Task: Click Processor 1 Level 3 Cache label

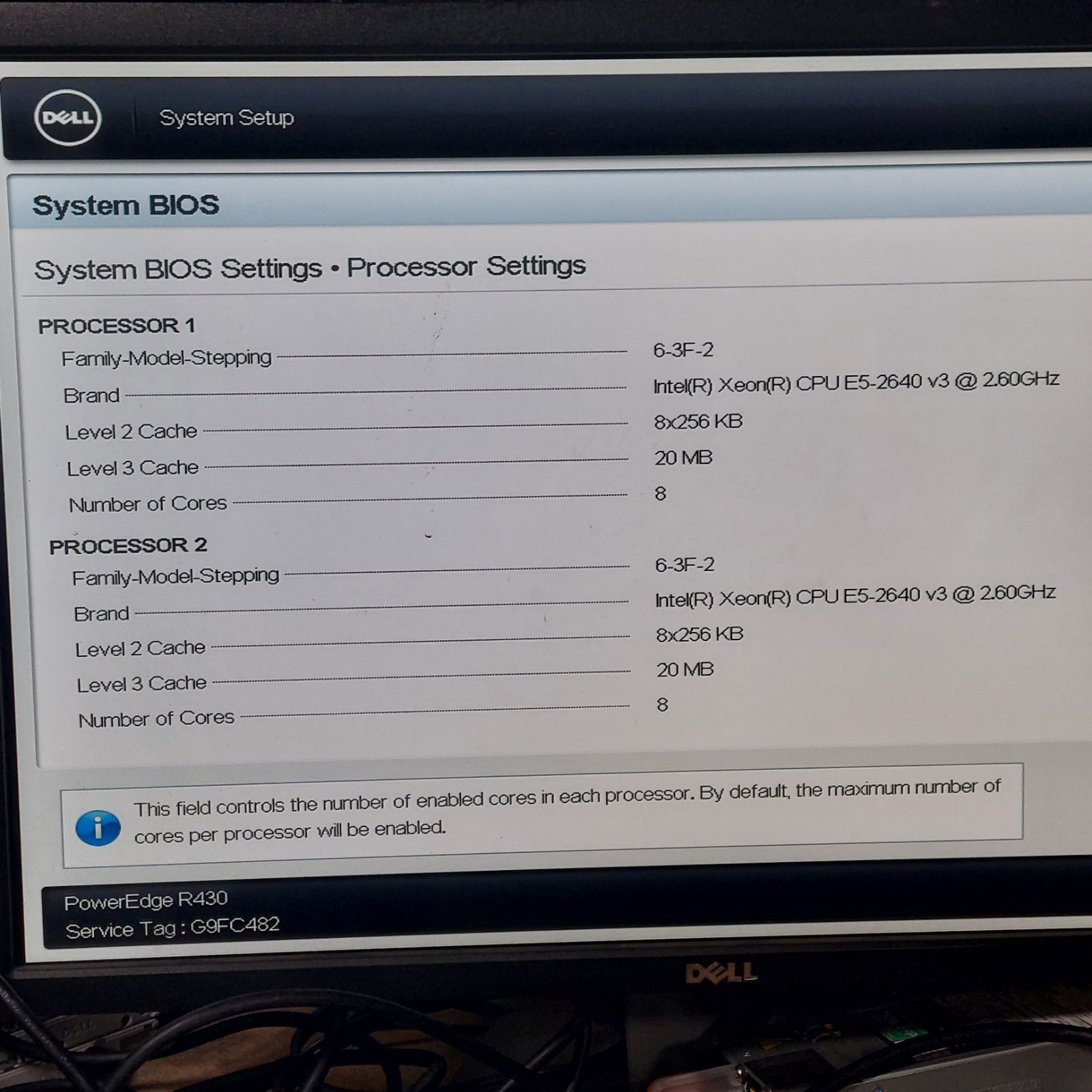Action: pos(132,468)
